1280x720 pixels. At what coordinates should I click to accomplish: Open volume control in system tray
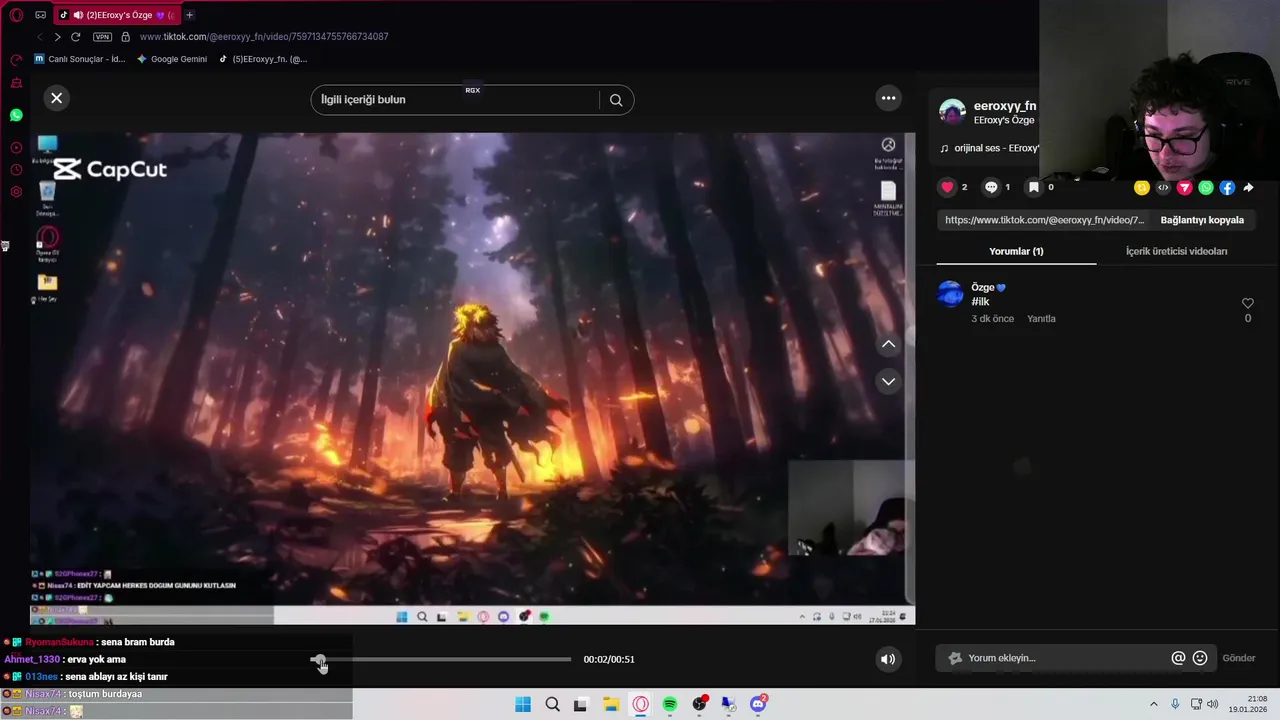[x=1213, y=704]
